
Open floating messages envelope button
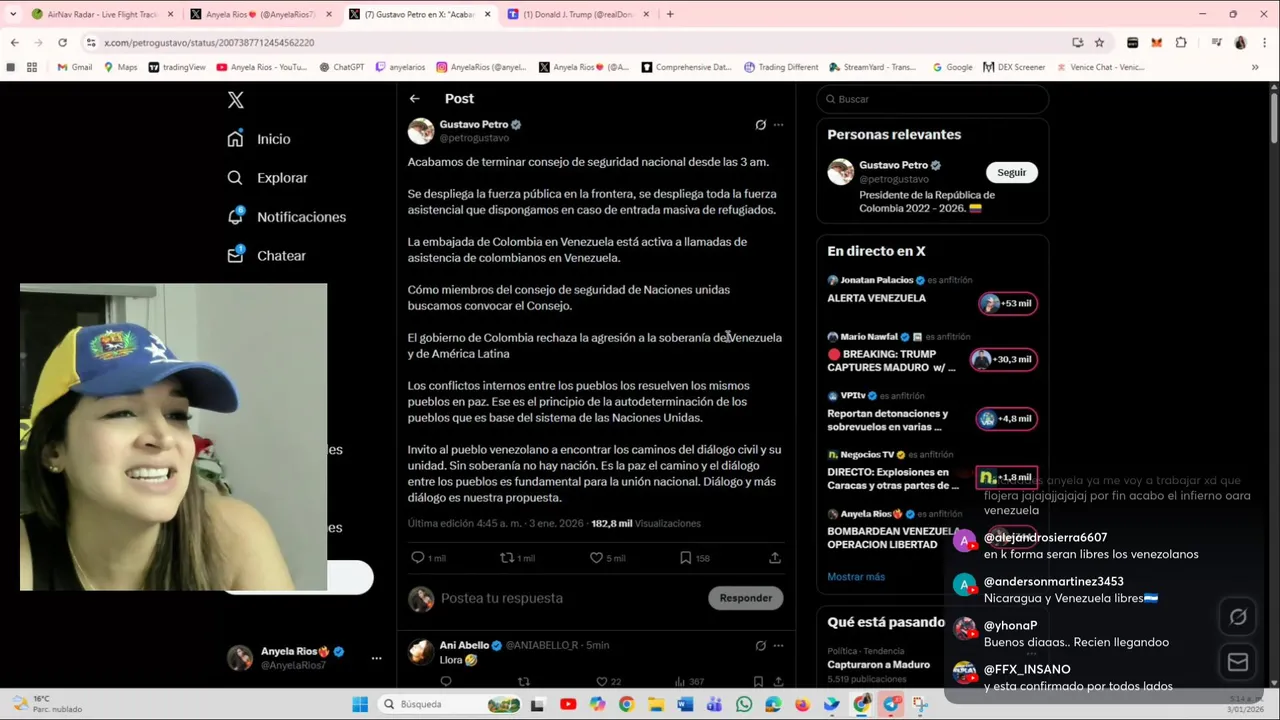click(x=1238, y=662)
